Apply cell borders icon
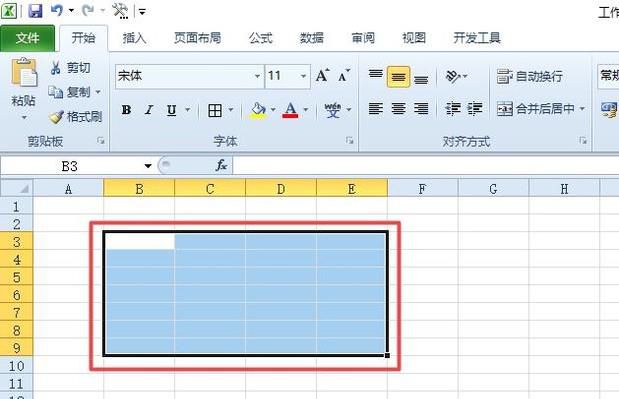 [215, 110]
